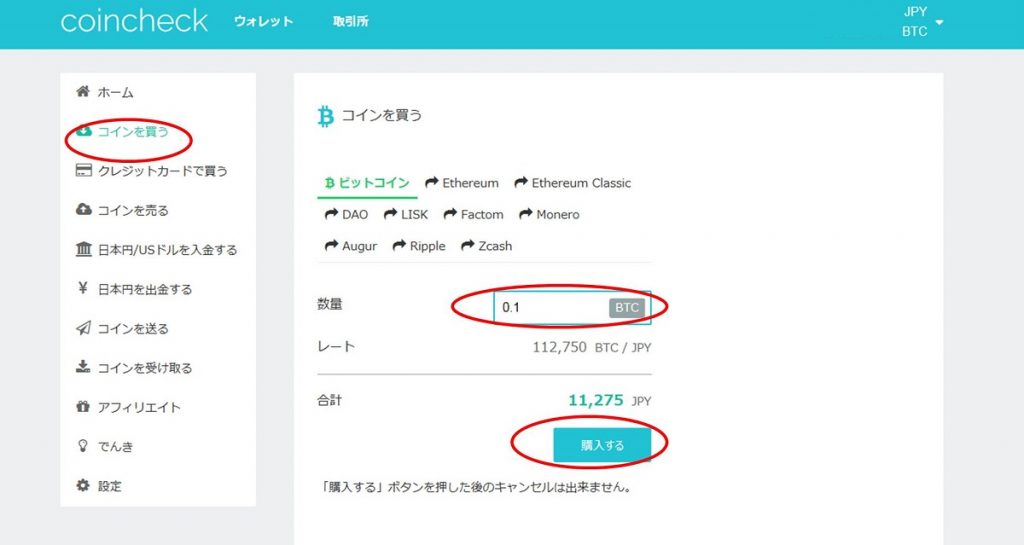The width and height of the screenshot is (1024, 545).
Task: Click the credit card icon in sidebar
Action: point(84,170)
